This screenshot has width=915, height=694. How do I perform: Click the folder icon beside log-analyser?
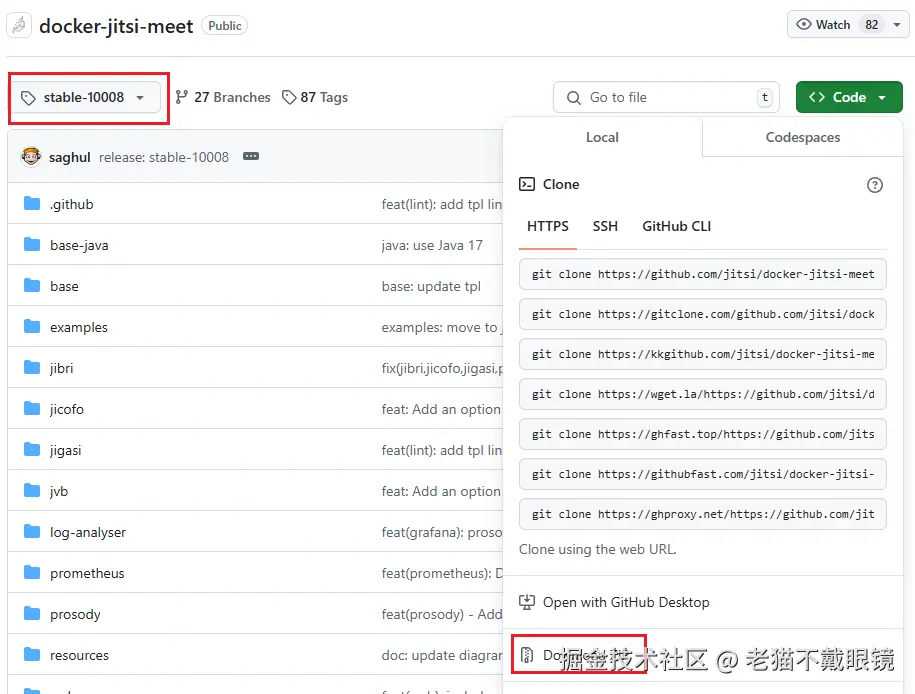pyautogui.click(x=32, y=532)
